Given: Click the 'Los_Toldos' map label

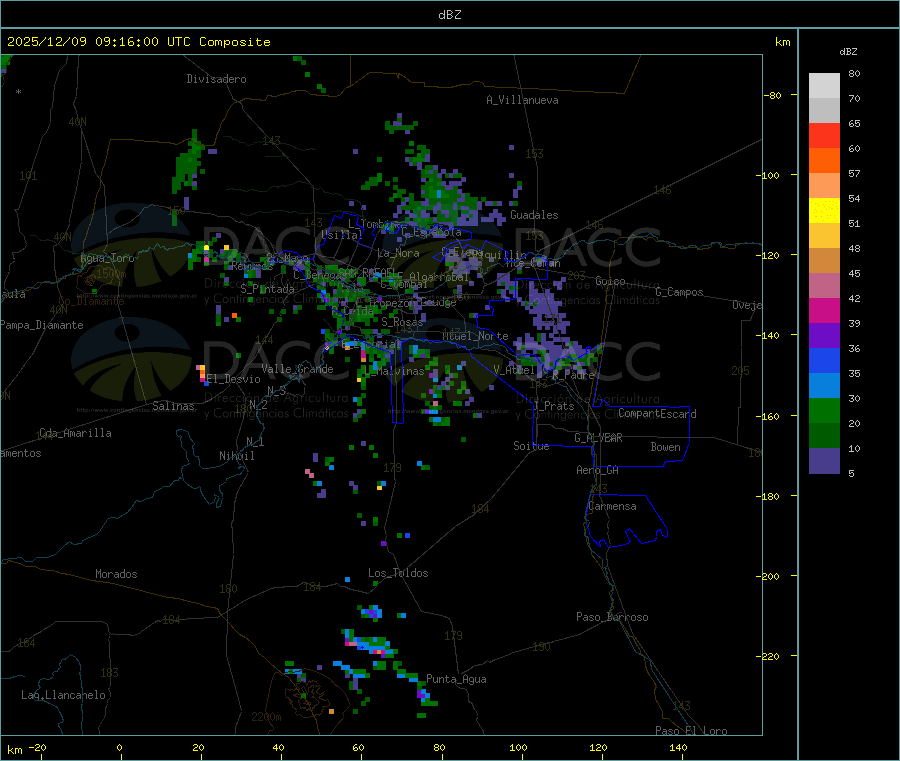Looking at the screenshot, I should (x=398, y=573).
